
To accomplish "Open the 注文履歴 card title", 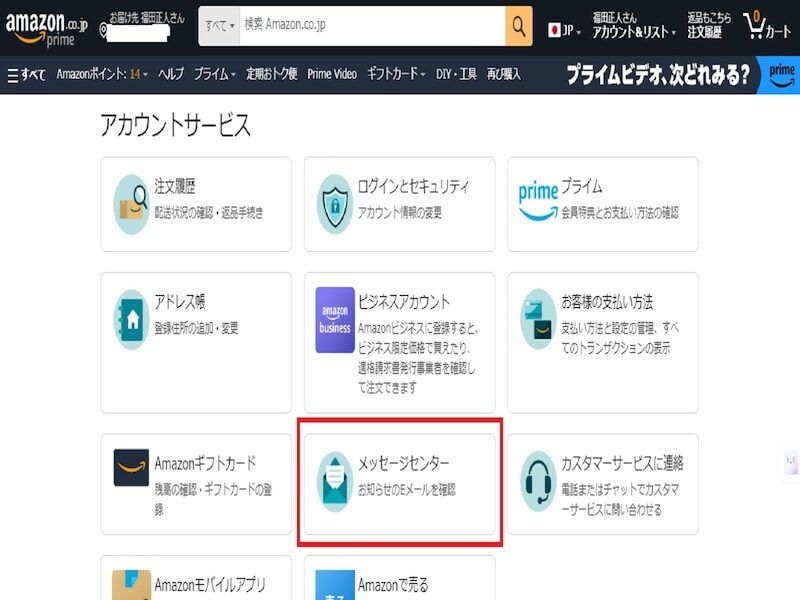I will point(175,187).
